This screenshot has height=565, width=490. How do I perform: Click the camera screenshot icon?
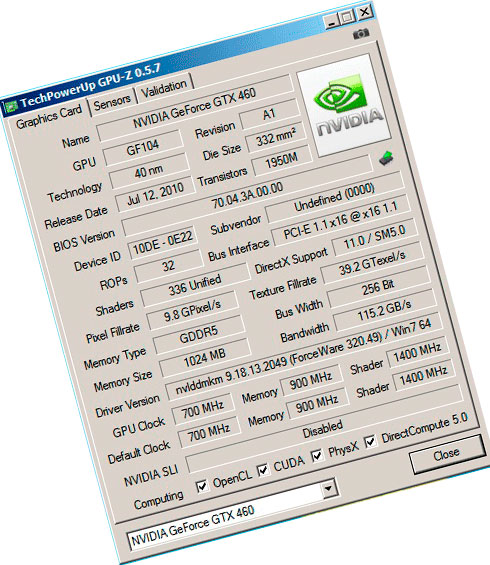pos(361,34)
